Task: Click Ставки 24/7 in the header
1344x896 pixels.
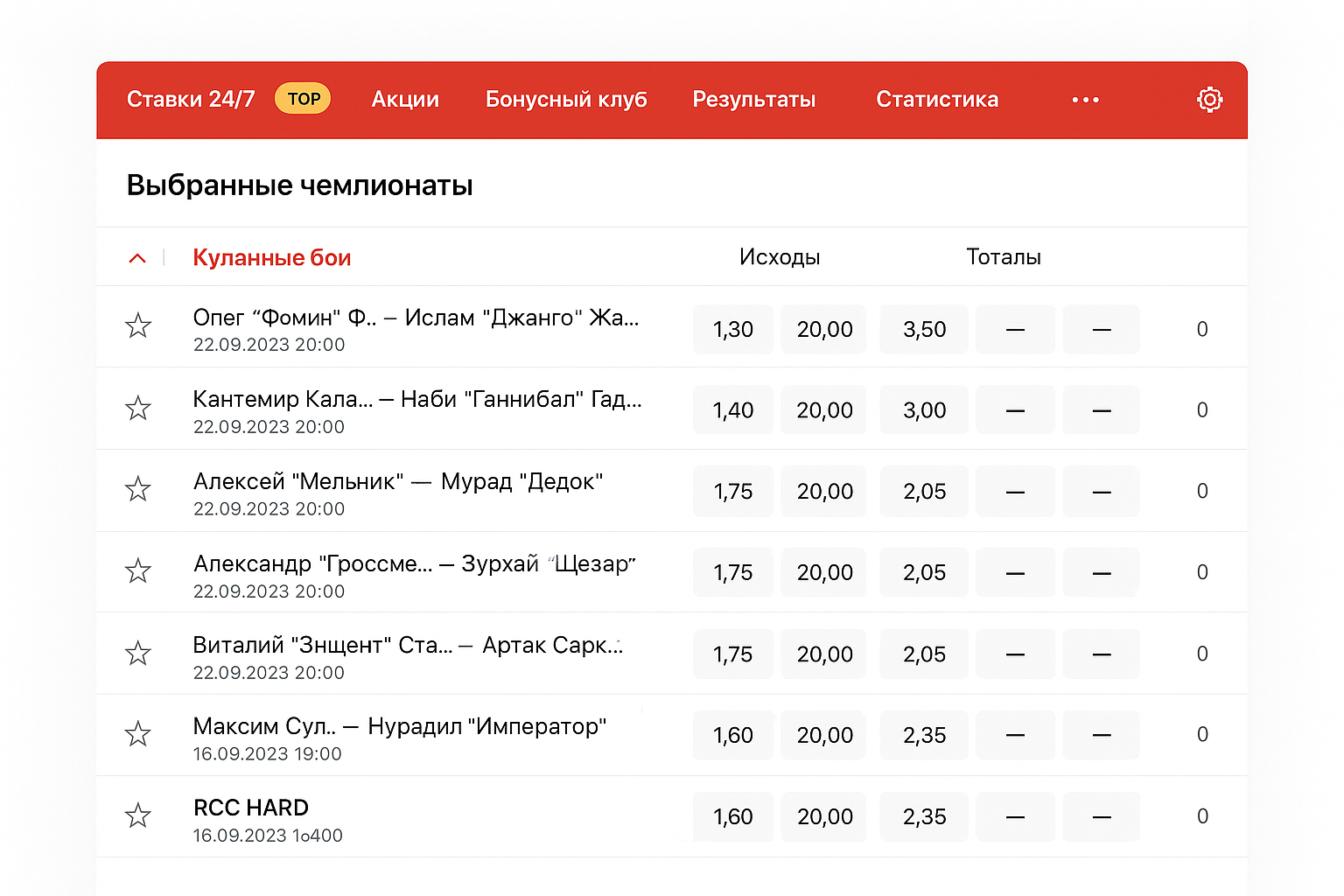Action: [x=191, y=100]
